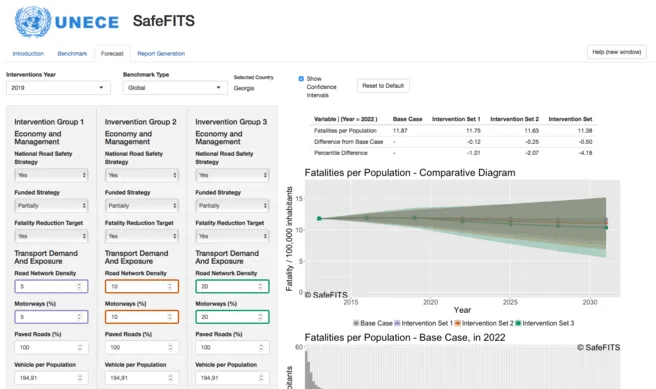
Task: Click Intervention Set 1 legend marker
Action: click(x=397, y=323)
